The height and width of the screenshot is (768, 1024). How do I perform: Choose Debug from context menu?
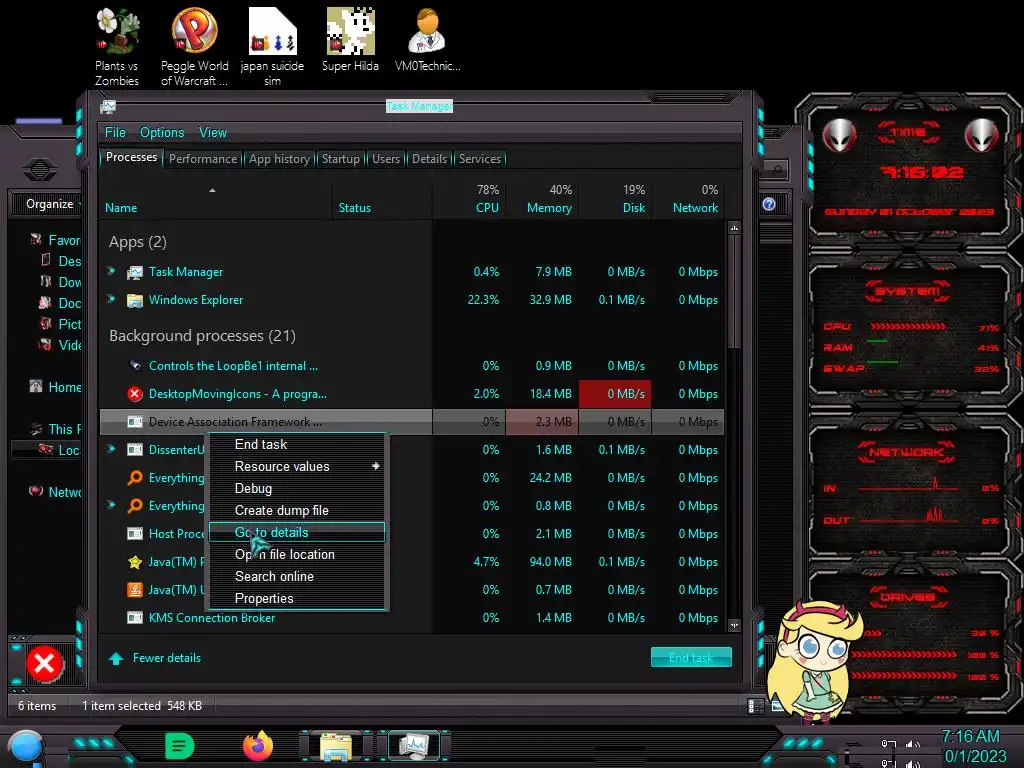click(x=296, y=488)
